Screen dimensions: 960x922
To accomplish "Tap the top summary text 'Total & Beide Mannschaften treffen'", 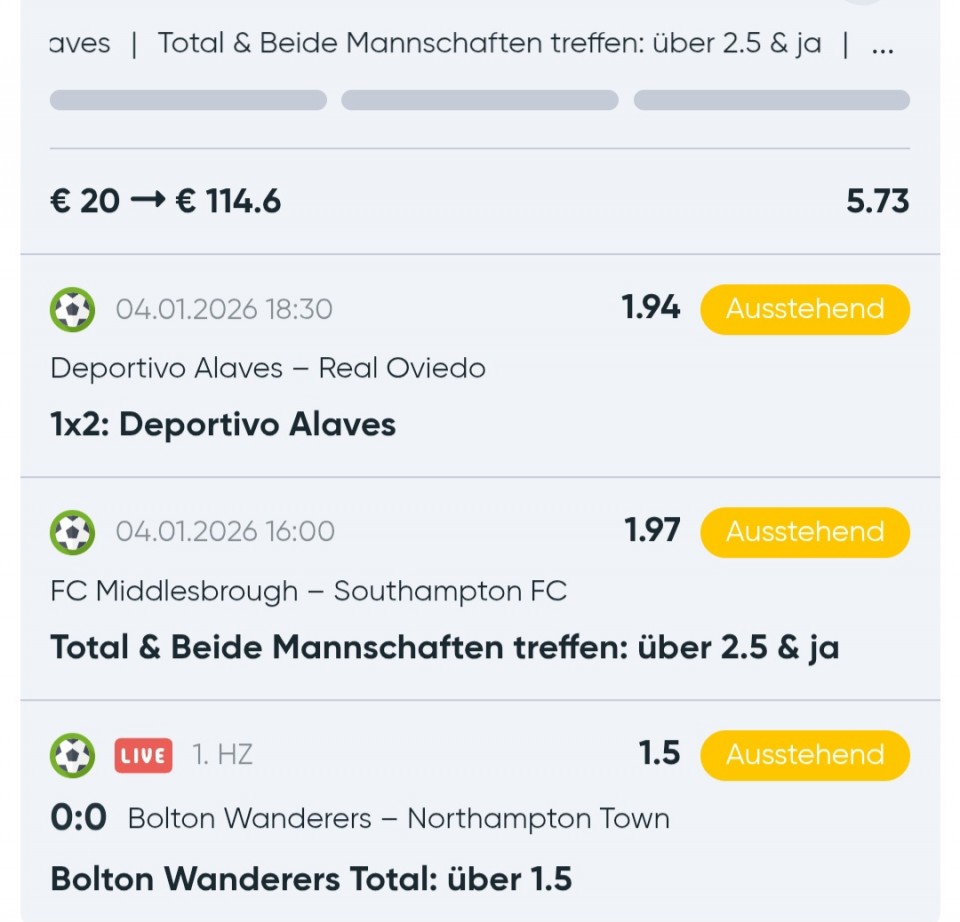I will [x=490, y=44].
